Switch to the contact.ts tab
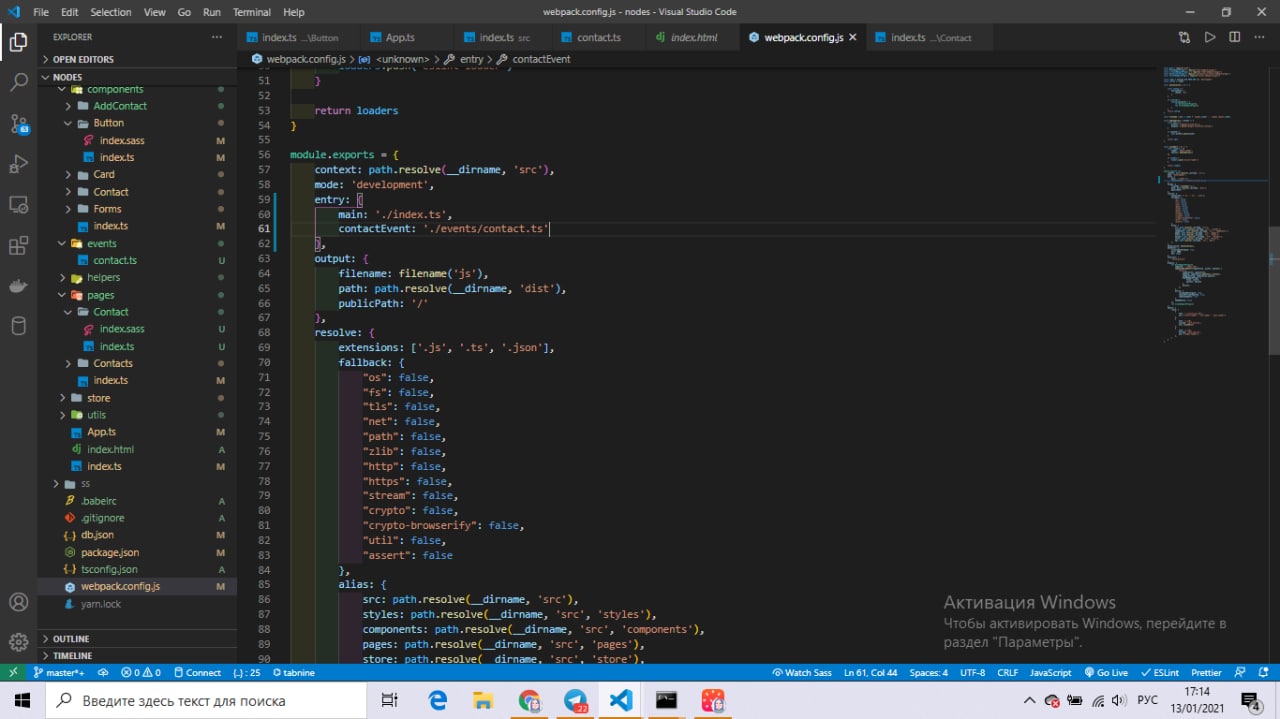Image resolution: width=1280 pixels, height=719 pixels. [599, 37]
